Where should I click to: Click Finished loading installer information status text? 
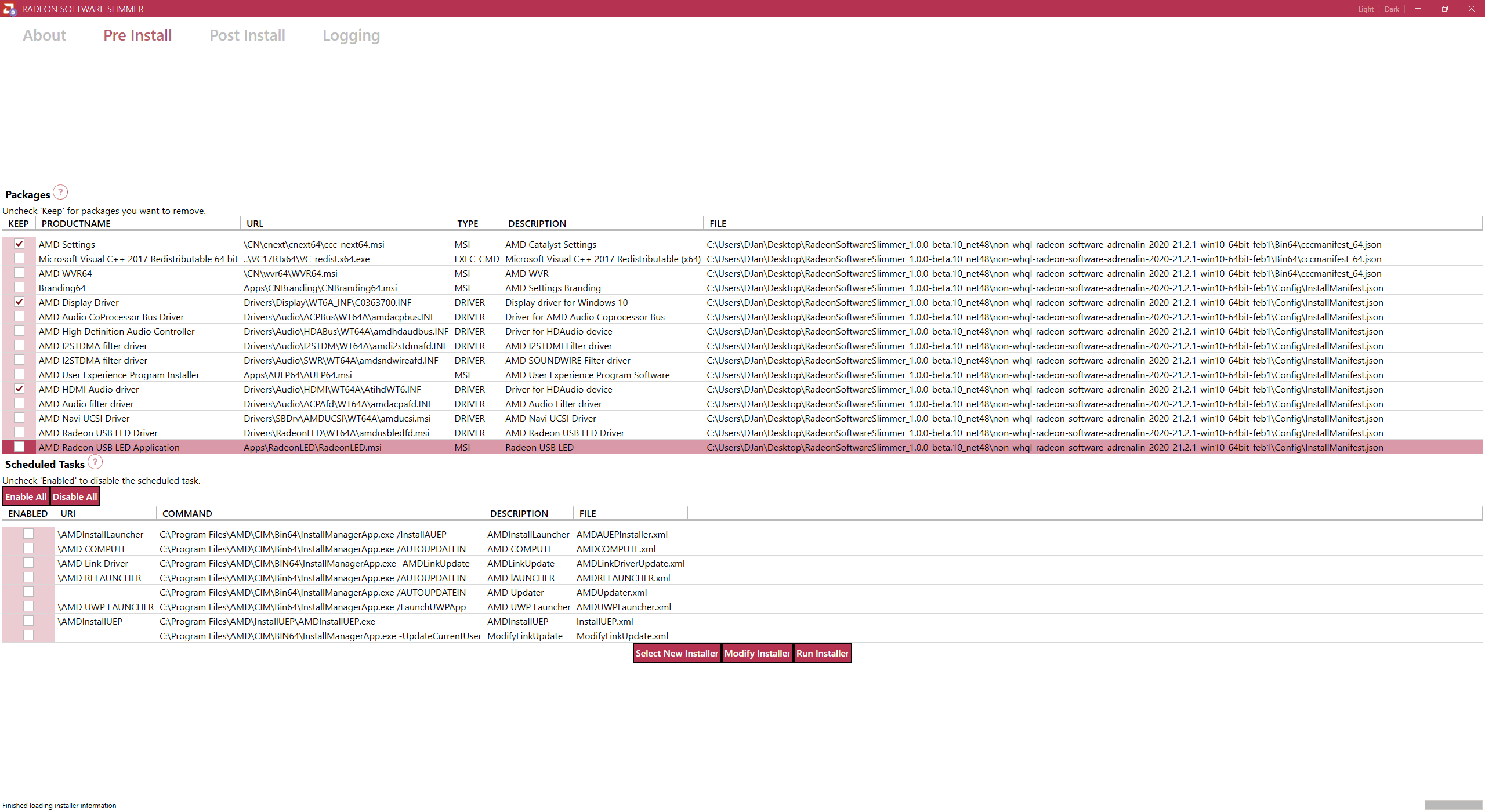coord(59,805)
